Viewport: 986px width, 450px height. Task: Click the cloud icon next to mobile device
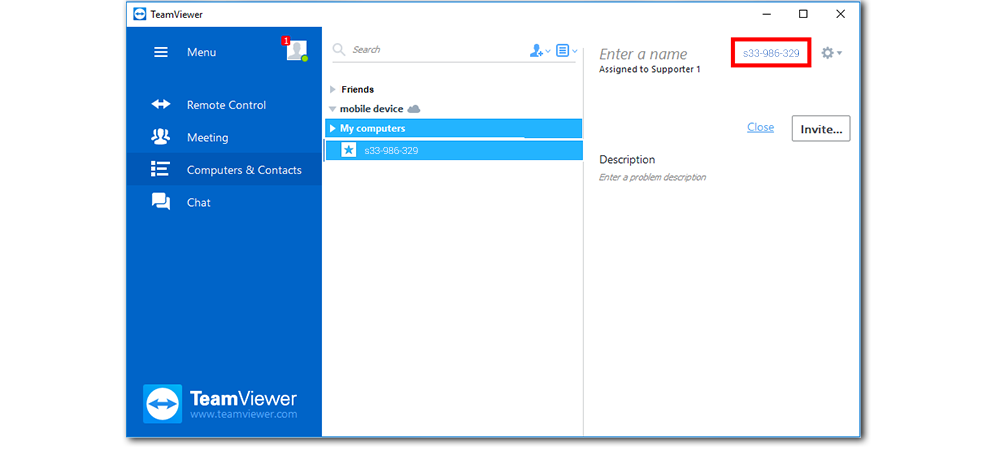(x=413, y=109)
